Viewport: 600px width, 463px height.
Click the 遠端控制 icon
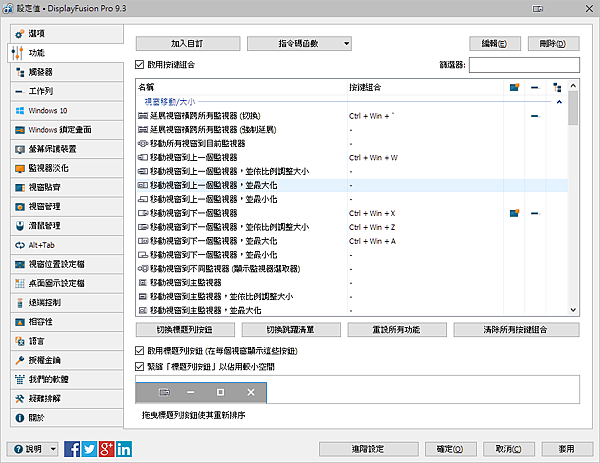pos(20,303)
